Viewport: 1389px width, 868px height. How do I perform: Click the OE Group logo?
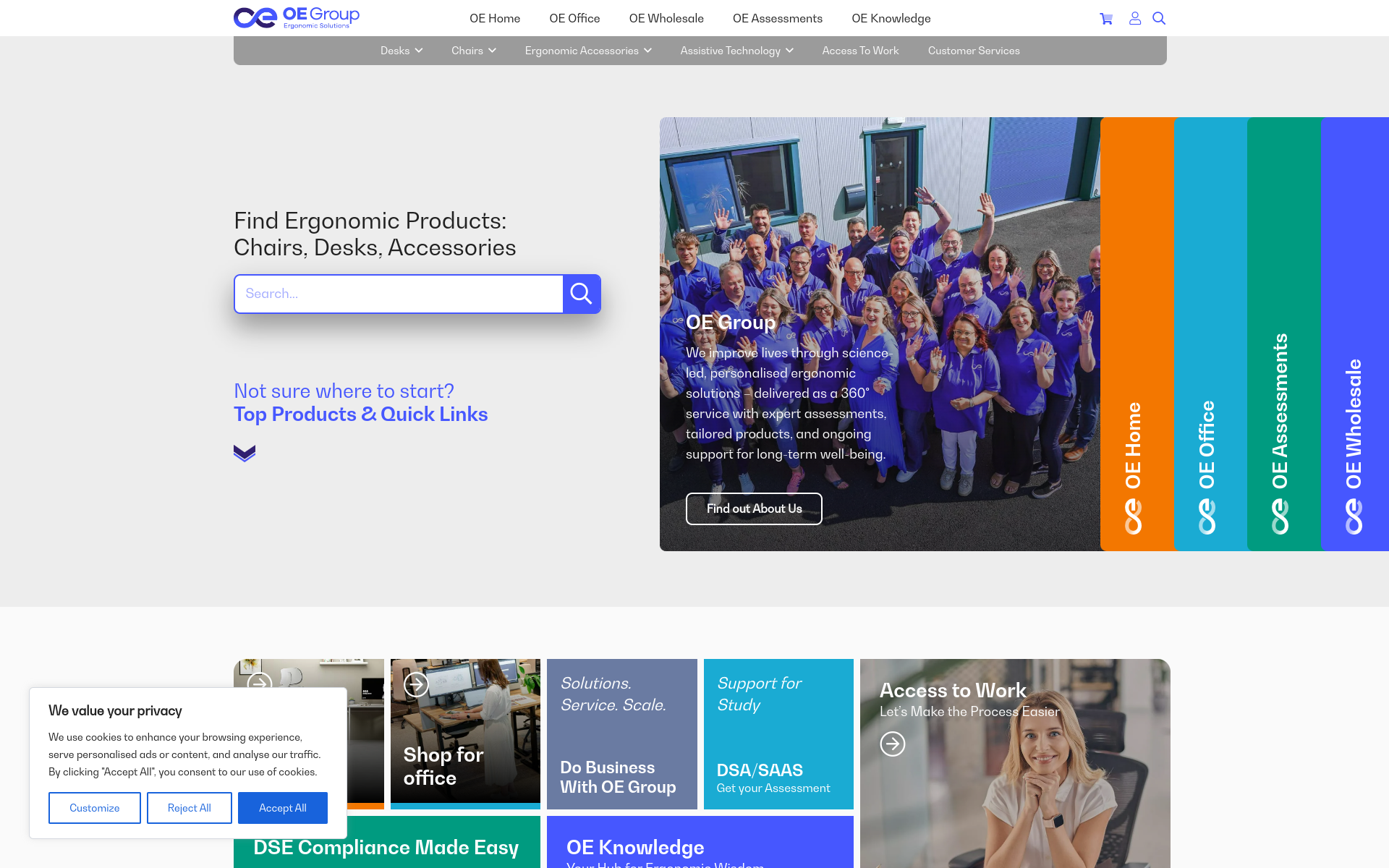pos(297,18)
